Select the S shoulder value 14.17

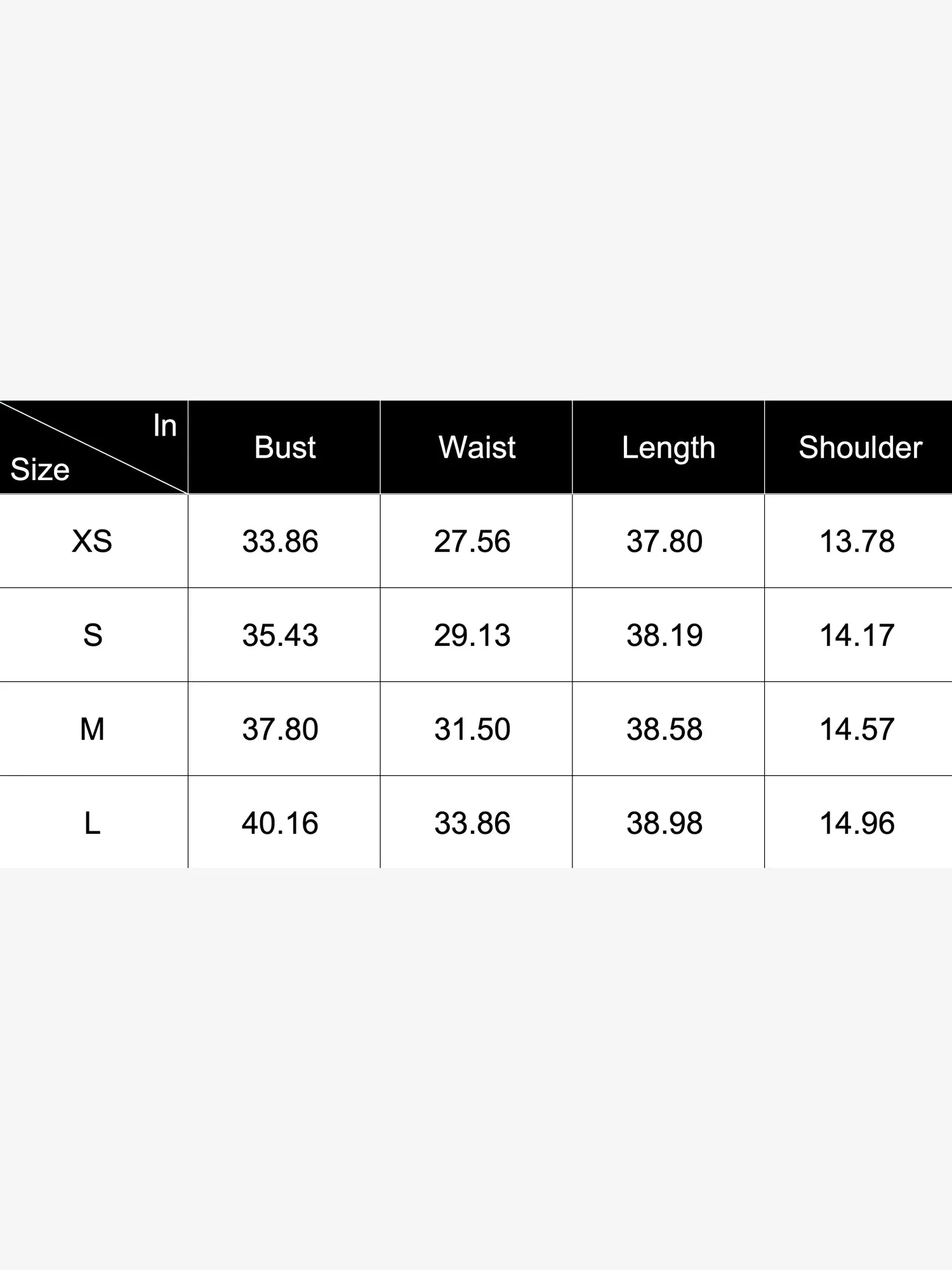857,635
